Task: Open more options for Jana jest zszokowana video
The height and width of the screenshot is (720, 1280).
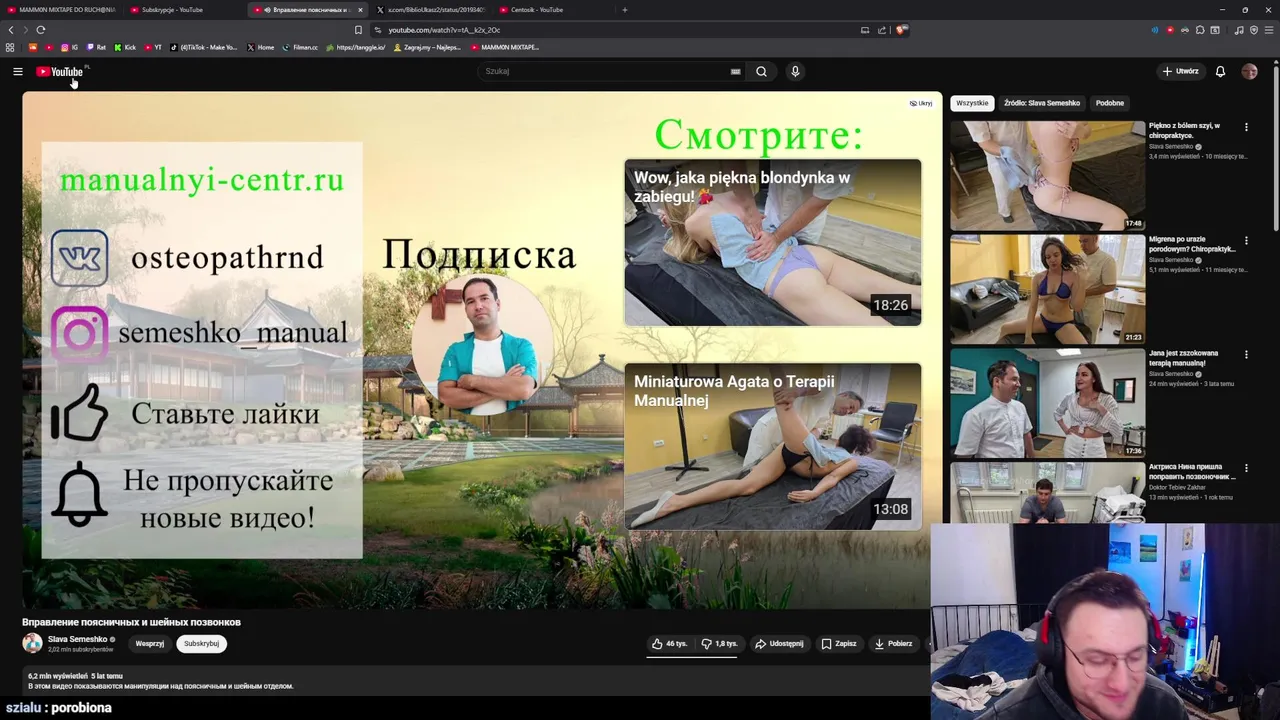Action: 1246,355
